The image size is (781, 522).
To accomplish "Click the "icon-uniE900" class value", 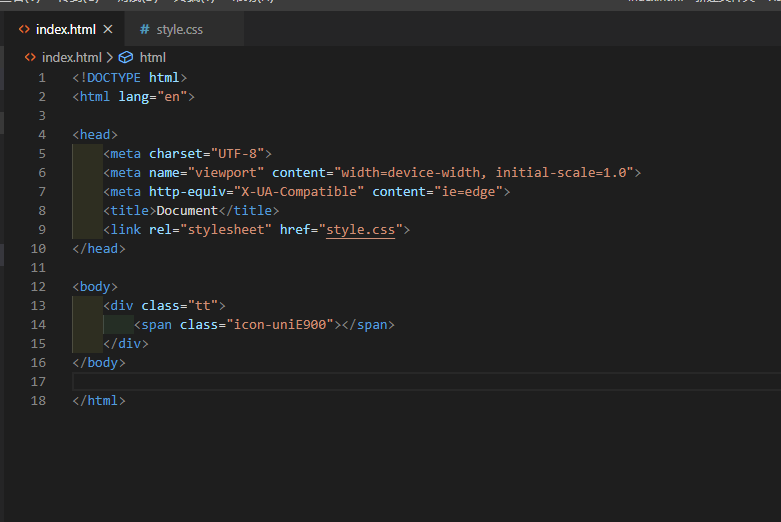I will (x=280, y=325).
